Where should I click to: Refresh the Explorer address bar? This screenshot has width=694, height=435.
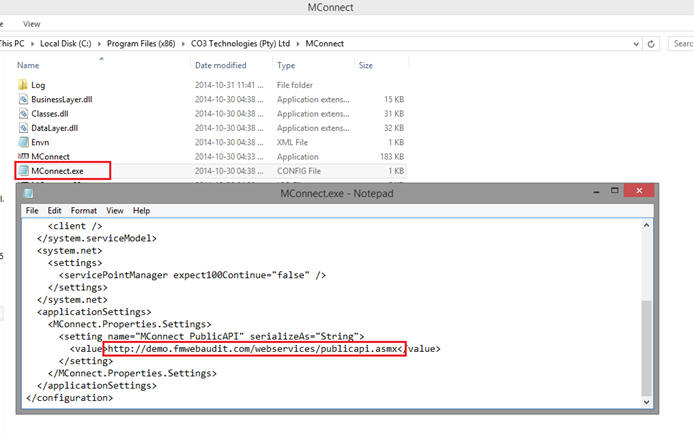click(651, 44)
